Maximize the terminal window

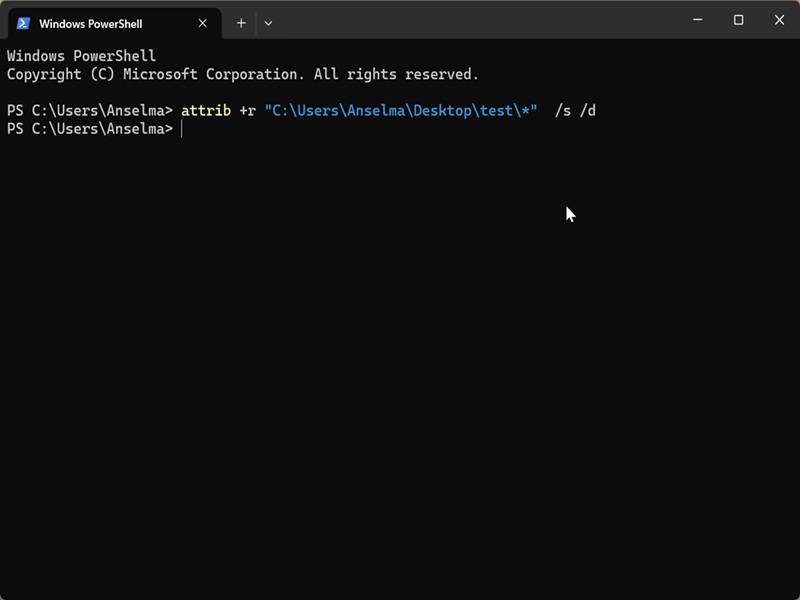tap(738, 20)
